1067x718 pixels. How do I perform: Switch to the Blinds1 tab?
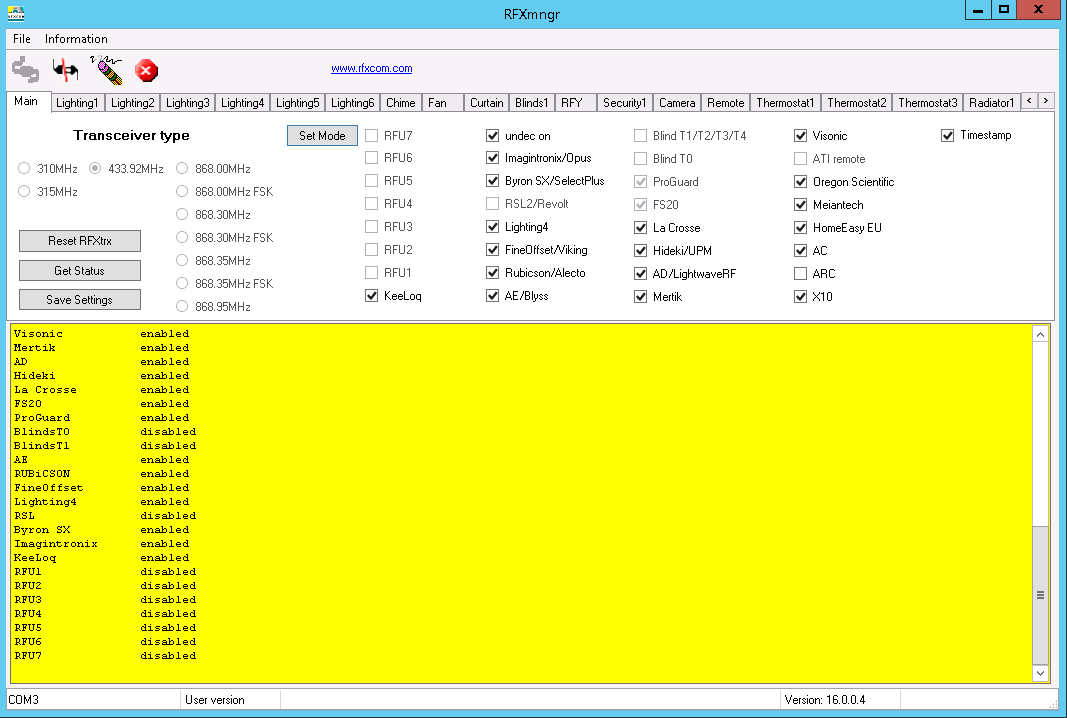531,103
